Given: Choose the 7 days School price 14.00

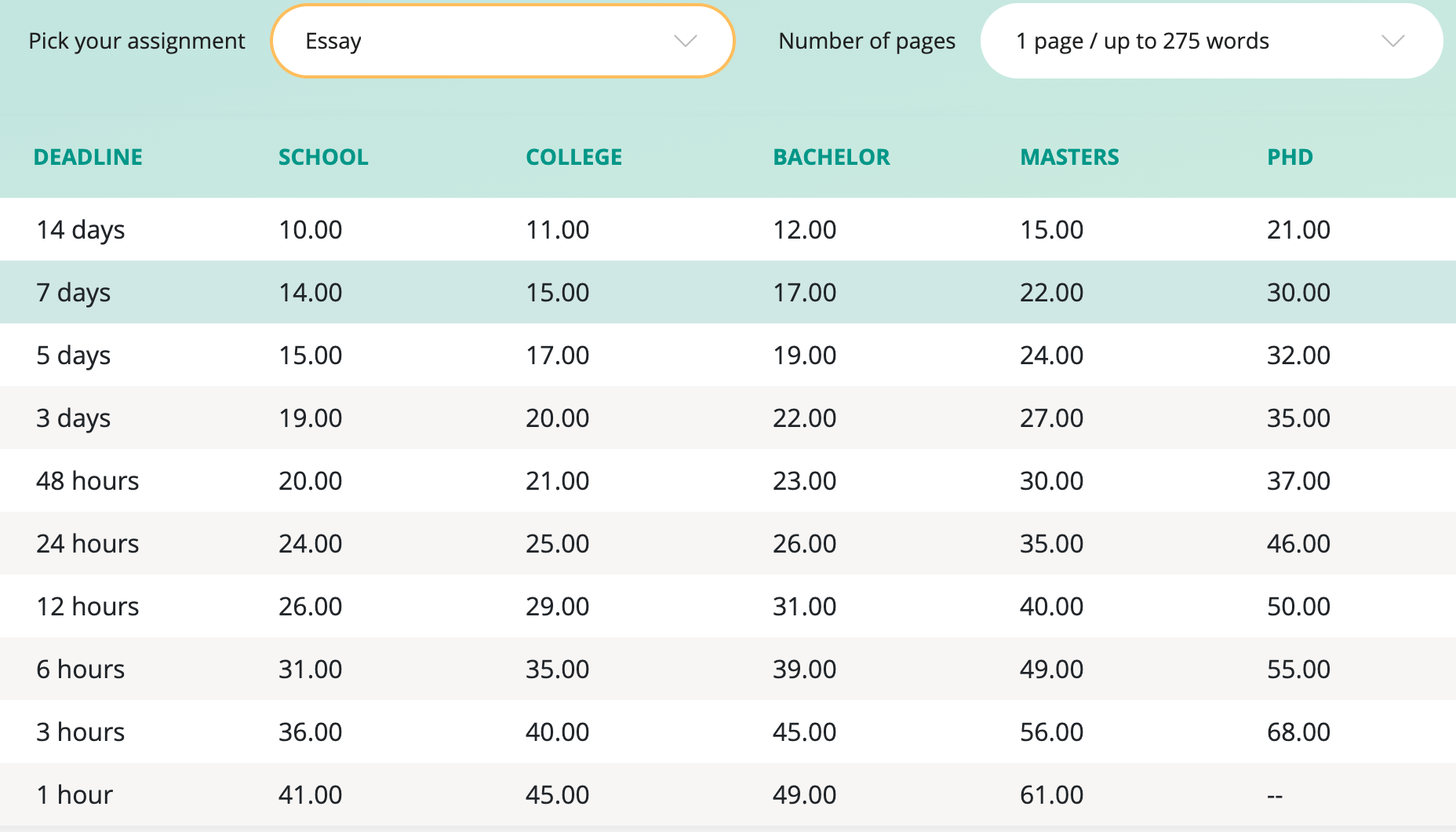Looking at the screenshot, I should [311, 293].
